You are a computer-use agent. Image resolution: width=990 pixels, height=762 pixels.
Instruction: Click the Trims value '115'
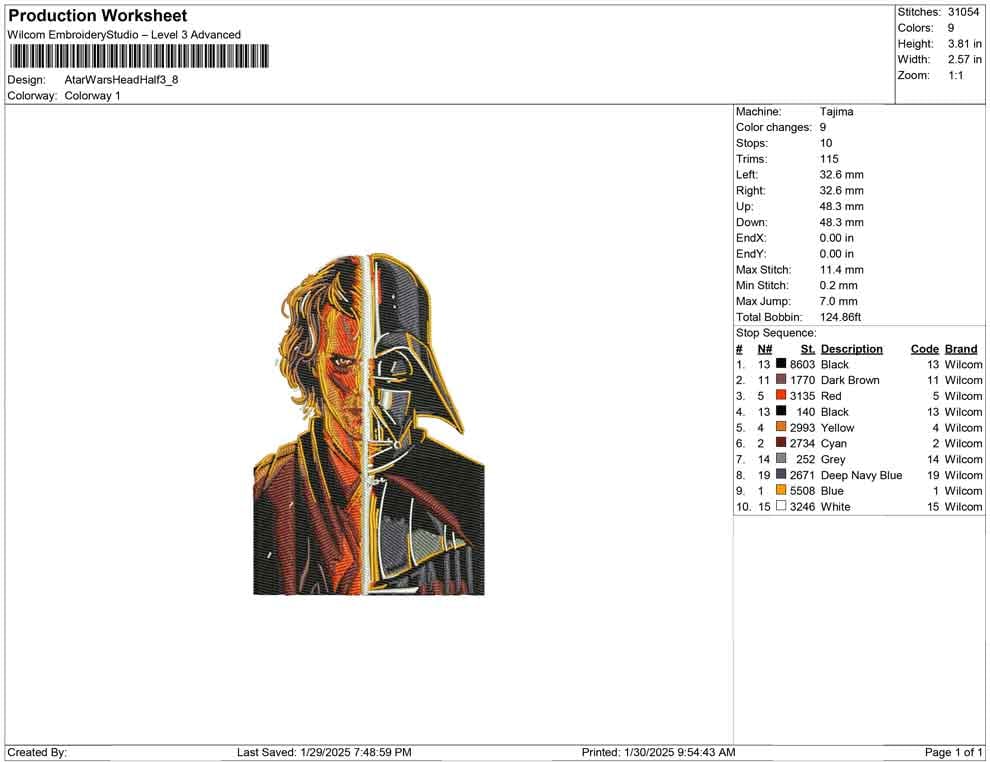(829, 158)
